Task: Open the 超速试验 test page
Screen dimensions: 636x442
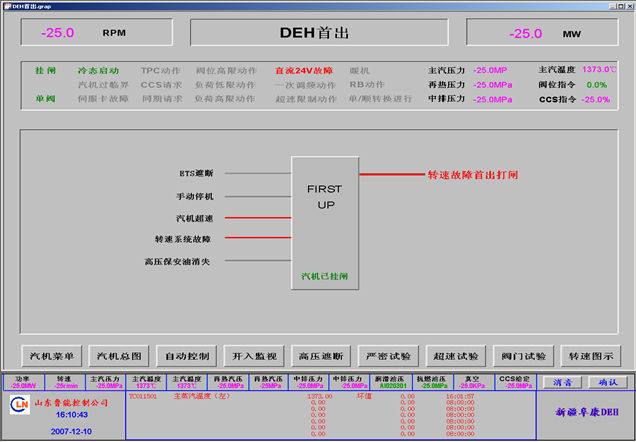Action: [456, 356]
